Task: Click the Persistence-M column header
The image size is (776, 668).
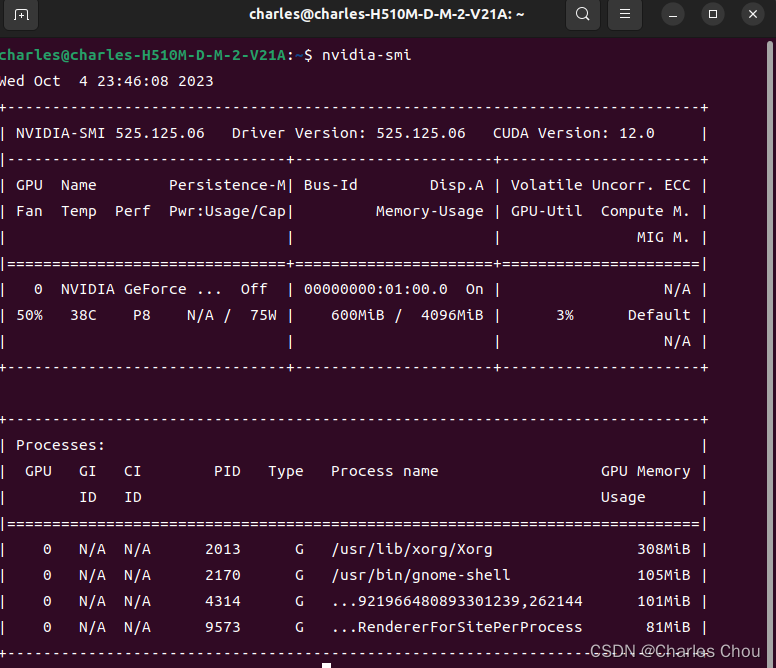Action: click(228, 185)
